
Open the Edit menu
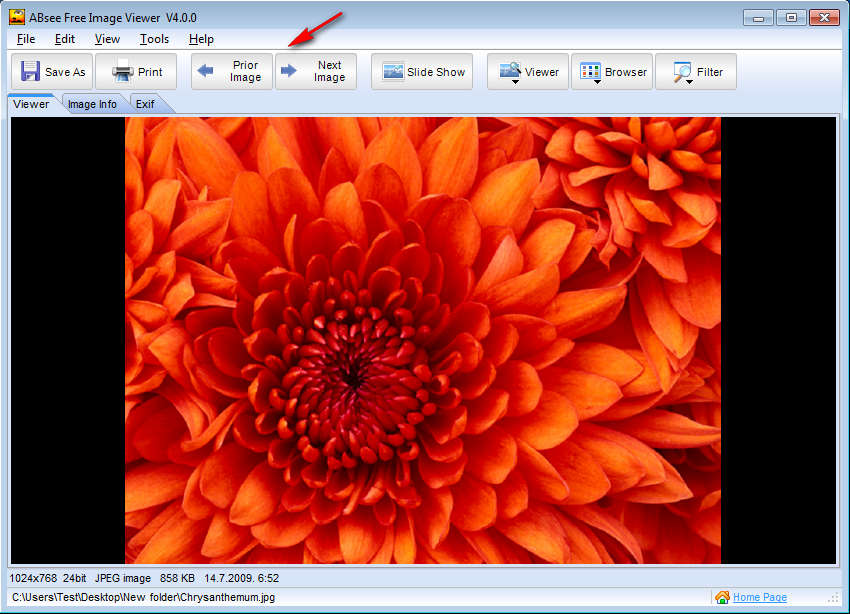65,39
